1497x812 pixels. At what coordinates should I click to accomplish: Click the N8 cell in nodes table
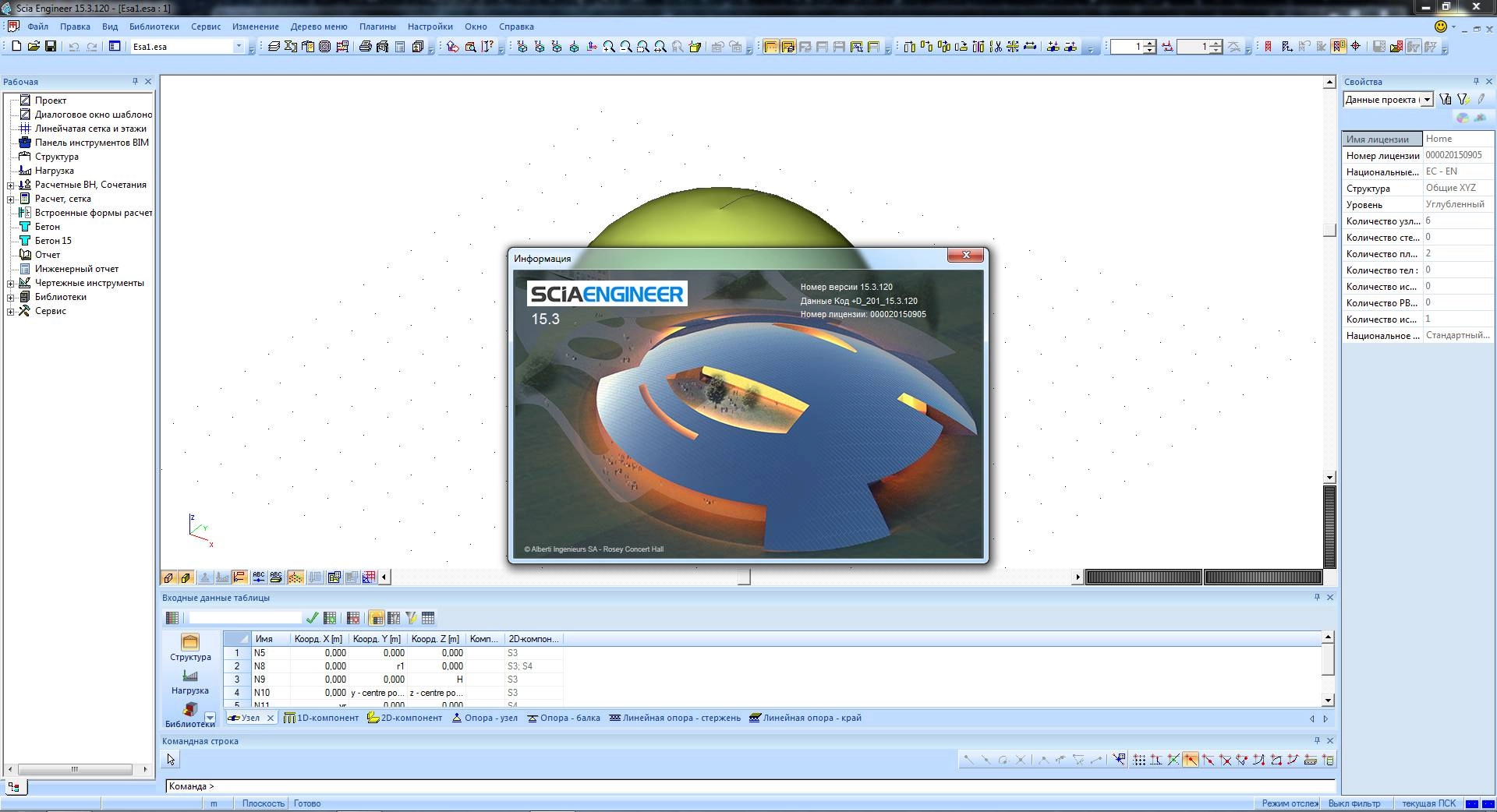pyautogui.click(x=270, y=666)
